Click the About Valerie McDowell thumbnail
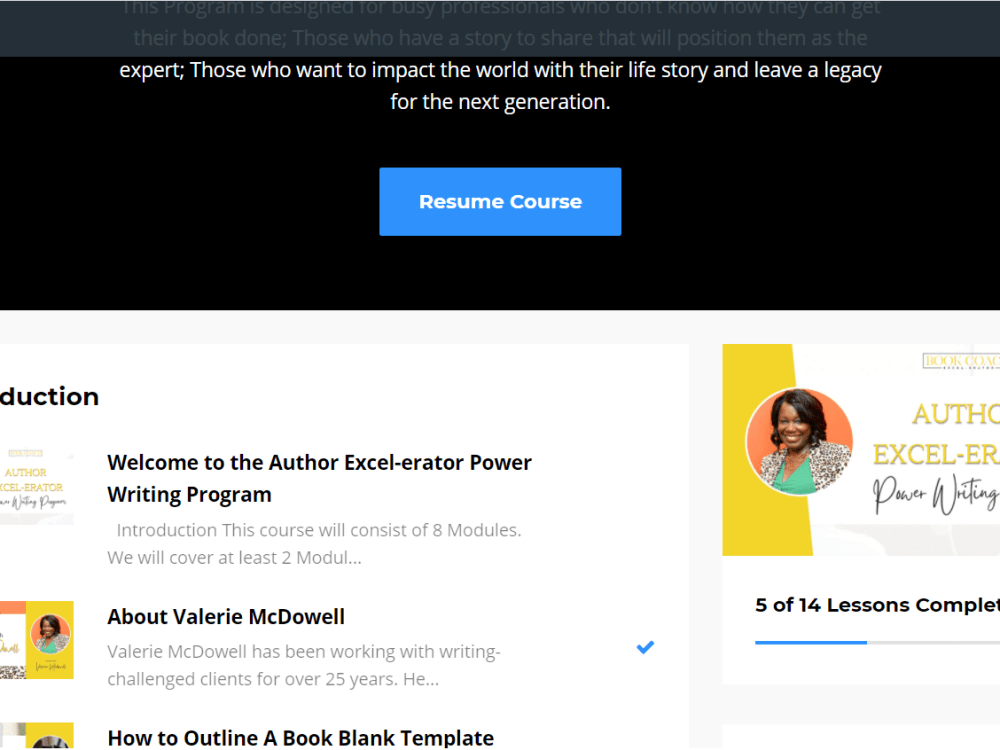 pos(36,640)
